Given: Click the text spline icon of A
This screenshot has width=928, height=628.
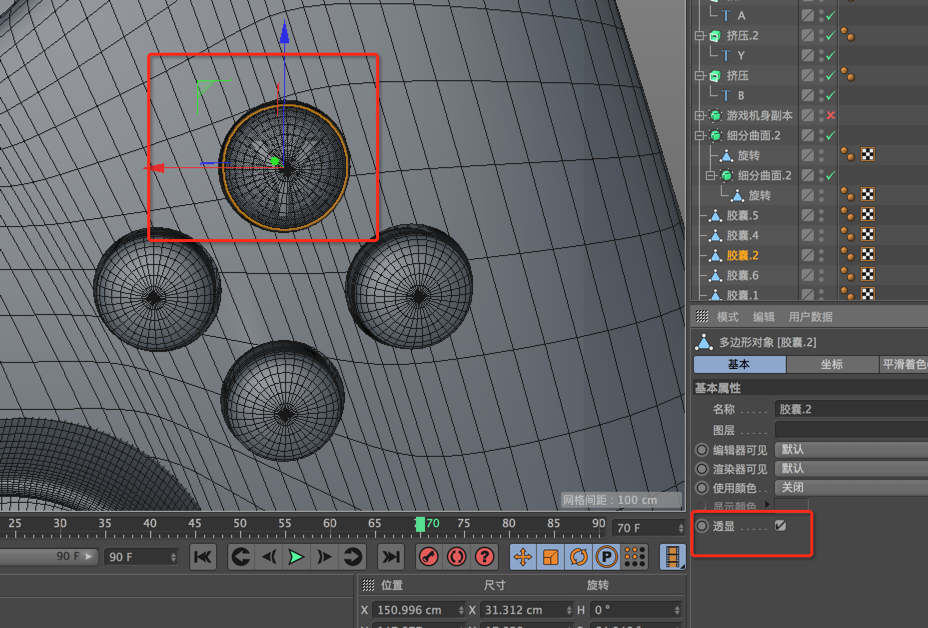Looking at the screenshot, I should point(726,16).
